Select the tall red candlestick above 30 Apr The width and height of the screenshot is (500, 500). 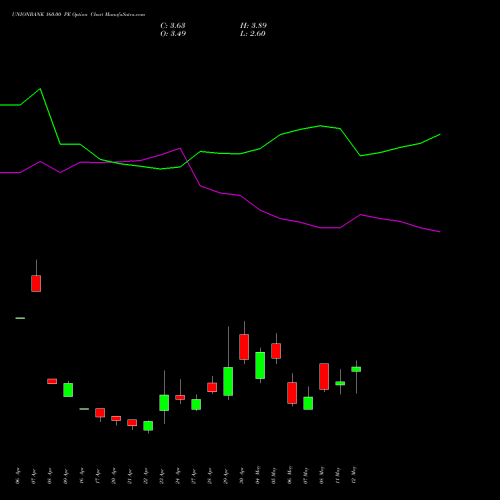244,347
